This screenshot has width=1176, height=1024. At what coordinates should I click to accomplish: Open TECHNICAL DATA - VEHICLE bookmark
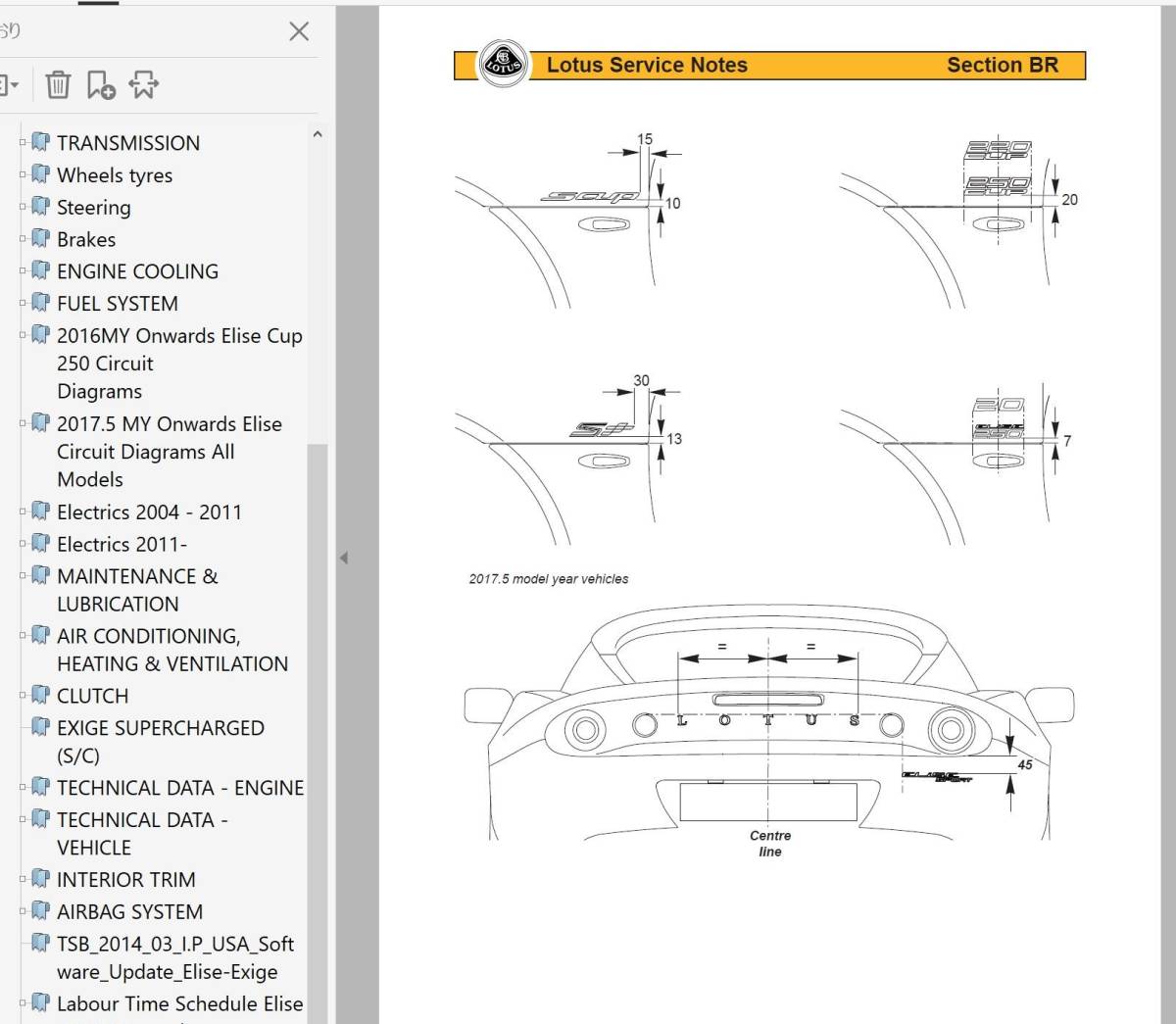[x=142, y=834]
